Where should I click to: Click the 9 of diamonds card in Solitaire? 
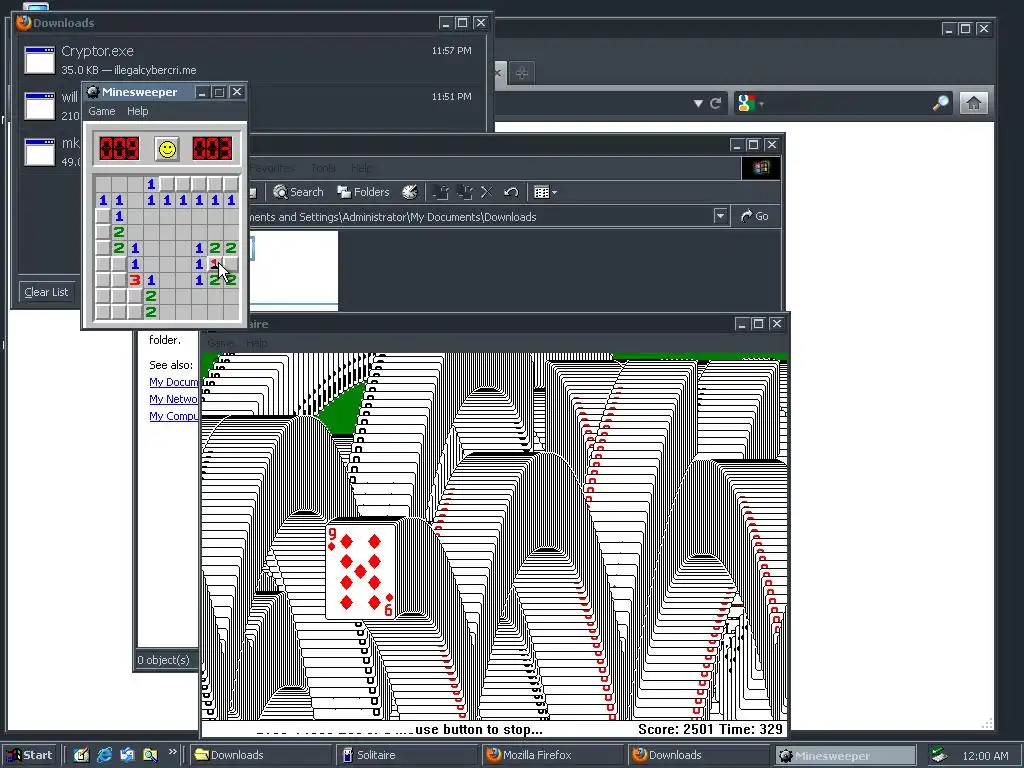(360, 572)
